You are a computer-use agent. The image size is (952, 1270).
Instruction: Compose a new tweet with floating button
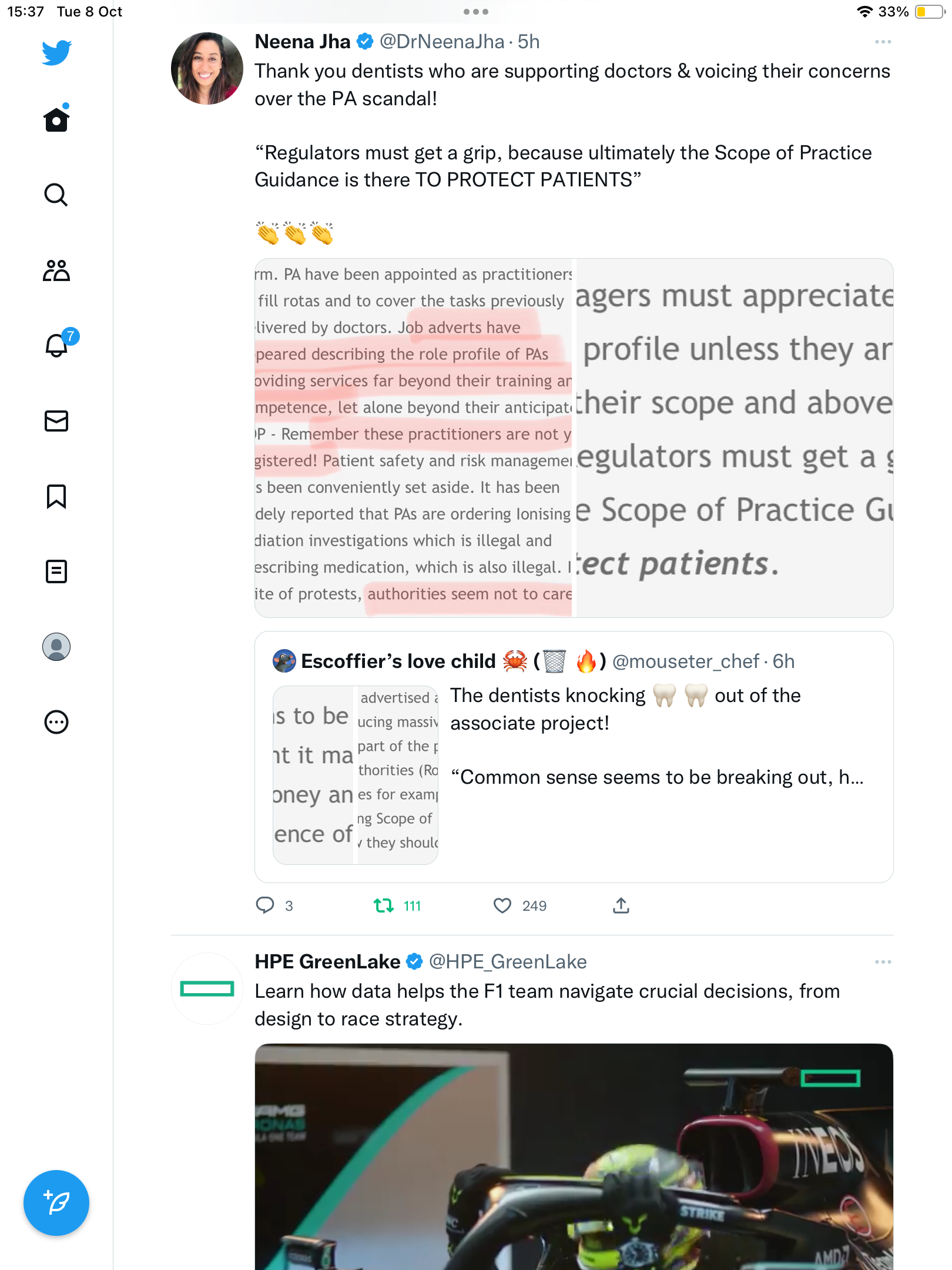tap(56, 1203)
